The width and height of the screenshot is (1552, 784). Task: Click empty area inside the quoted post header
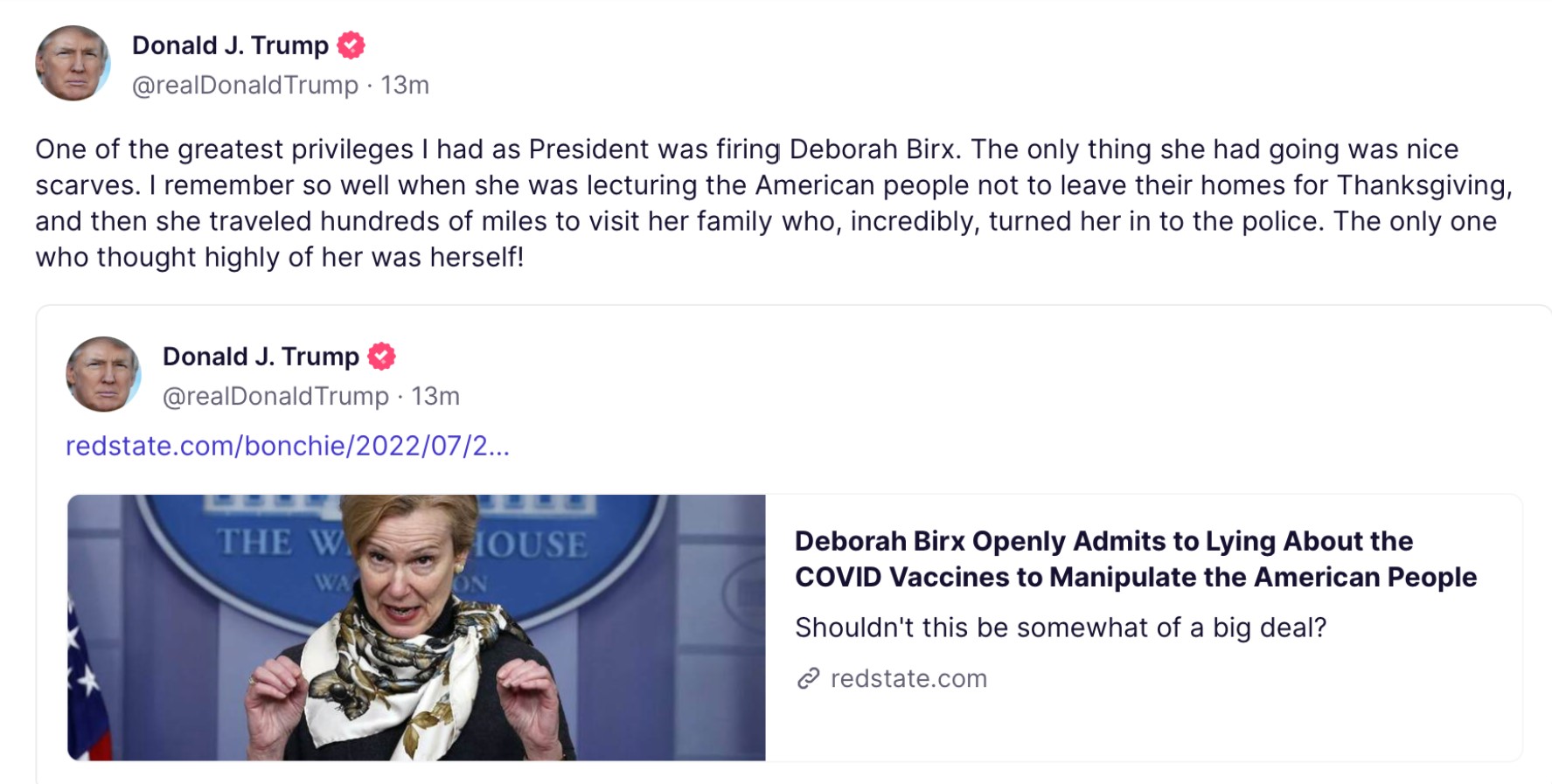pos(962,376)
